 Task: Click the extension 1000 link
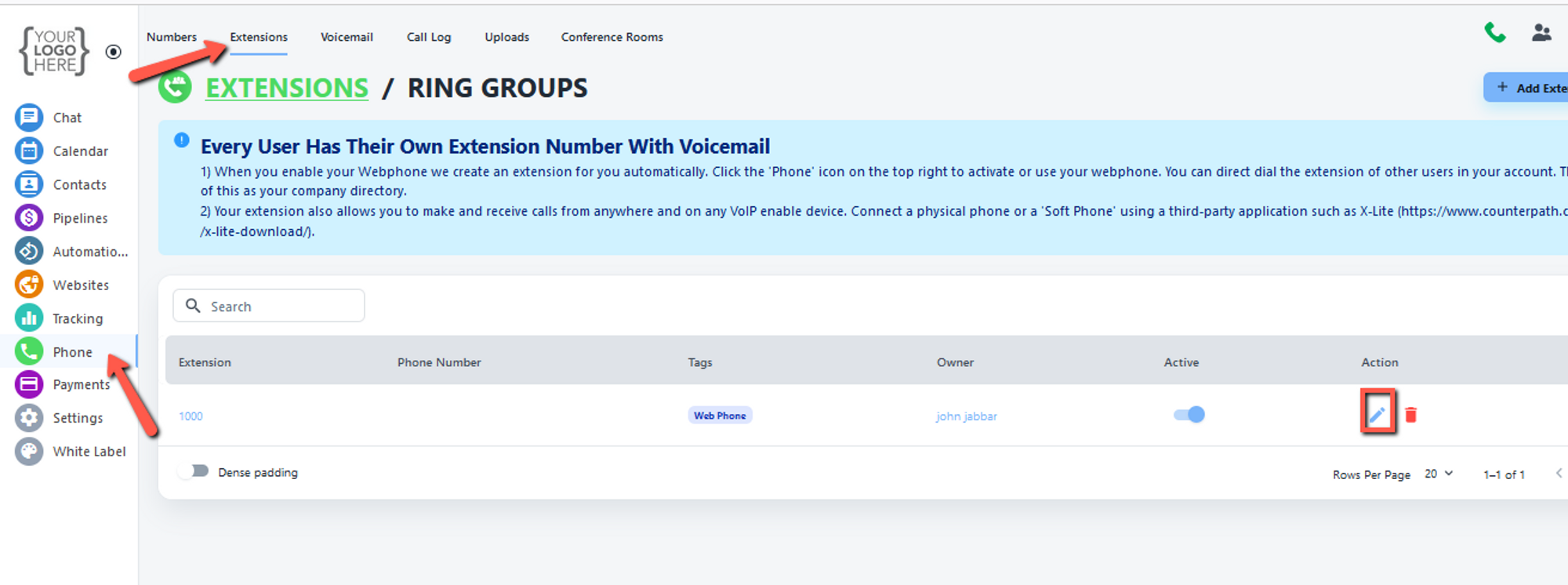(x=191, y=416)
